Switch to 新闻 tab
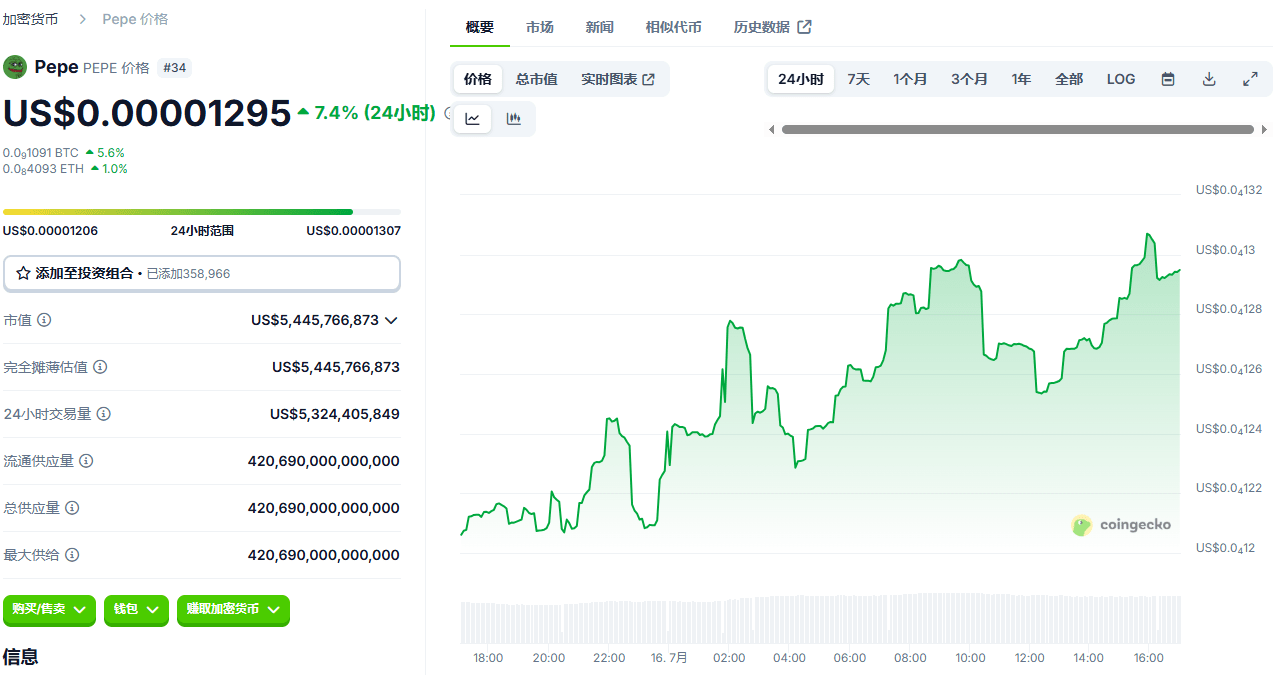1275x675 pixels. (600, 27)
